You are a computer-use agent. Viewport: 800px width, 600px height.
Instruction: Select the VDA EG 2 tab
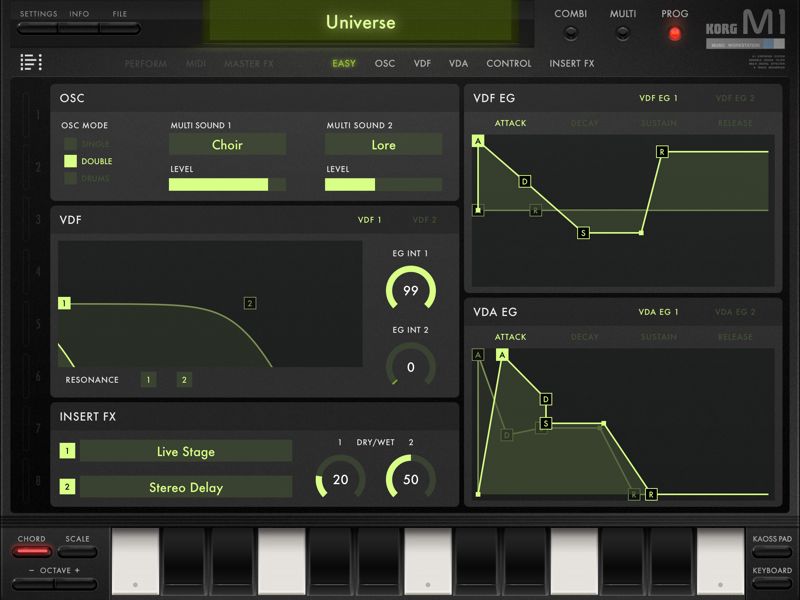tap(735, 312)
